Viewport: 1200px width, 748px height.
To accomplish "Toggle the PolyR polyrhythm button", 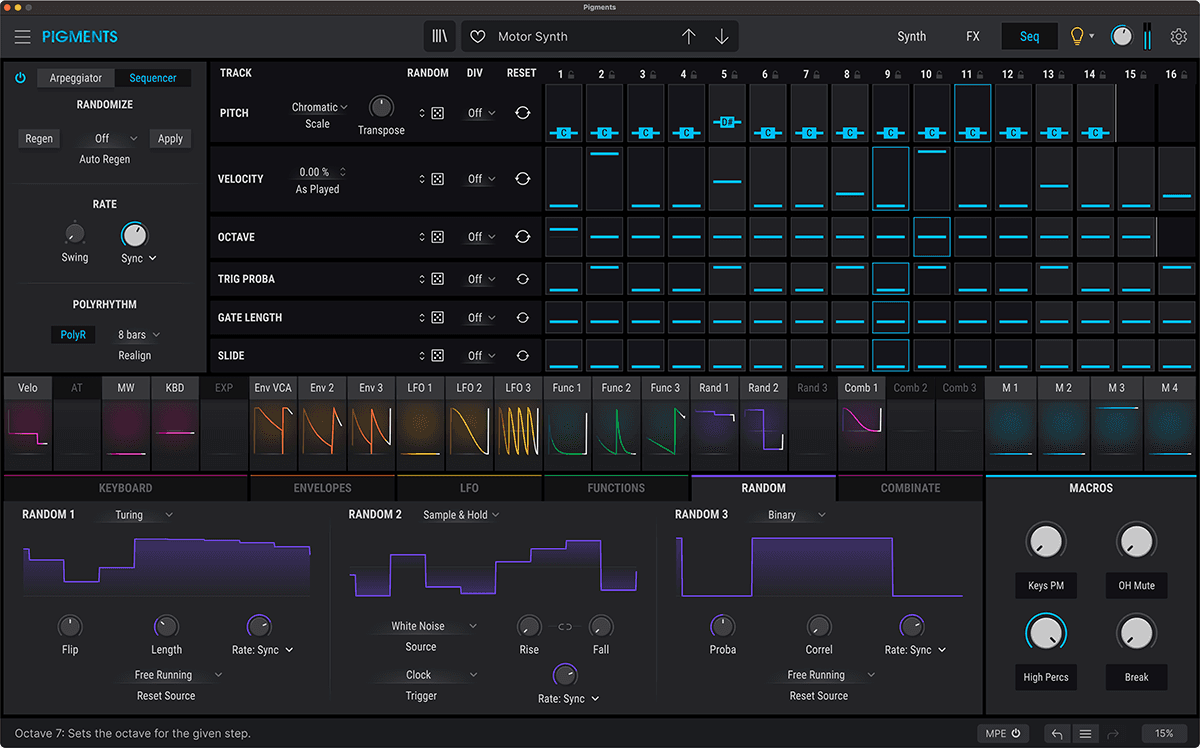I will tap(73, 335).
